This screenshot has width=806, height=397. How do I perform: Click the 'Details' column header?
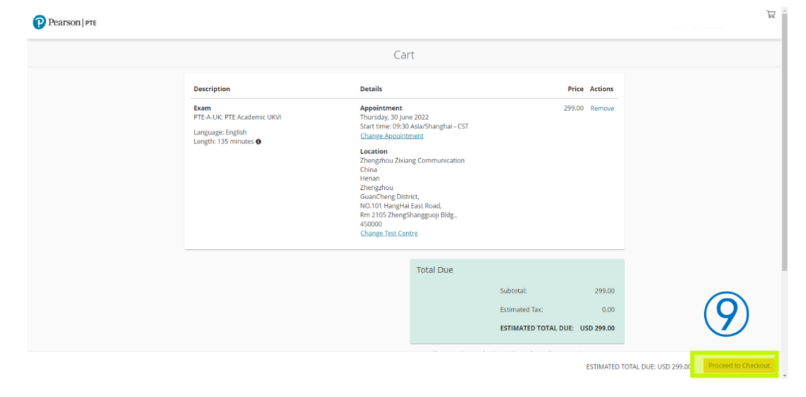click(371, 89)
